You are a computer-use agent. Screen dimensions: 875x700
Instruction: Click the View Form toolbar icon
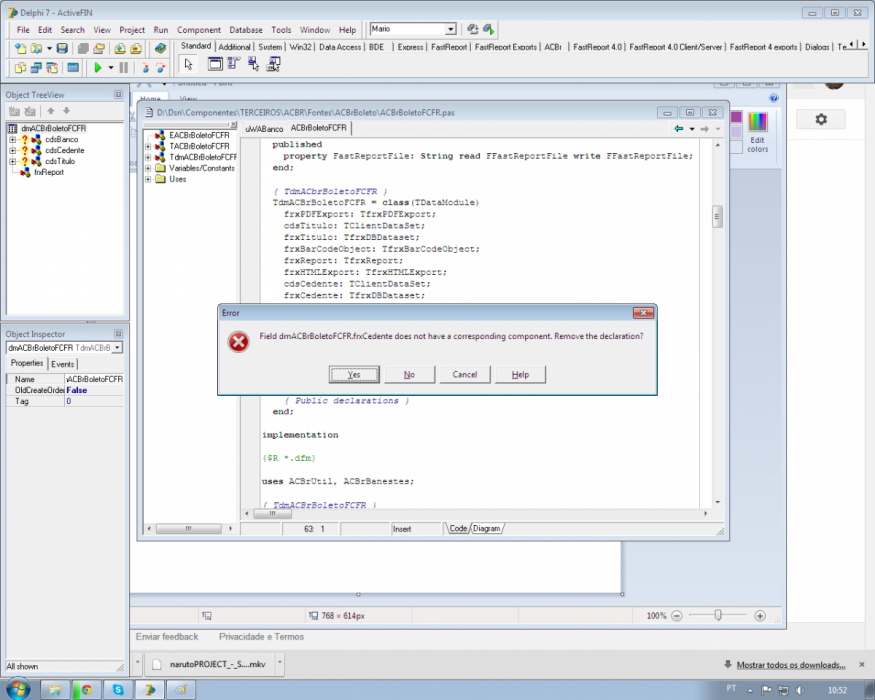[x=36, y=68]
